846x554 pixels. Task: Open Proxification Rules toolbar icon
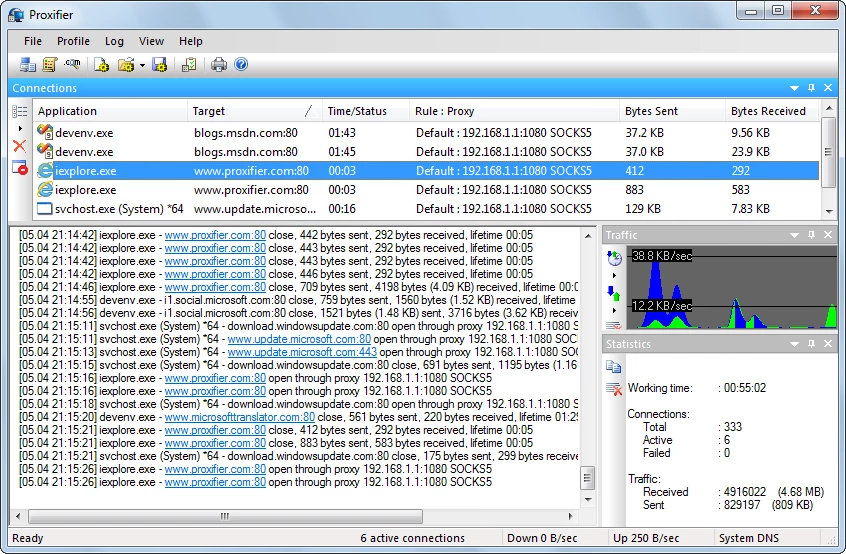[x=50, y=65]
